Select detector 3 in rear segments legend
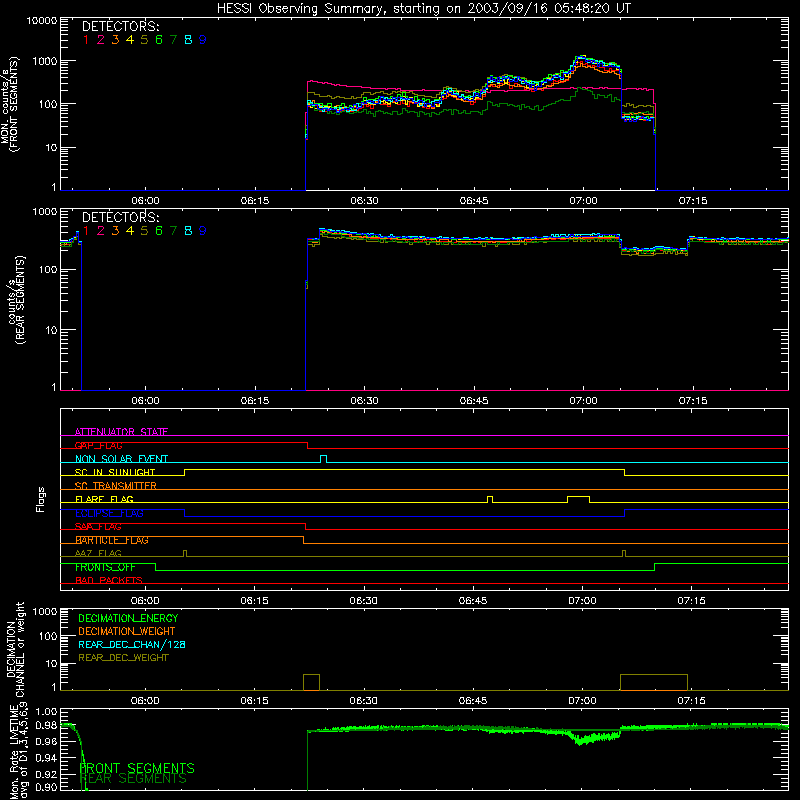The height and width of the screenshot is (800, 800). click(115, 231)
